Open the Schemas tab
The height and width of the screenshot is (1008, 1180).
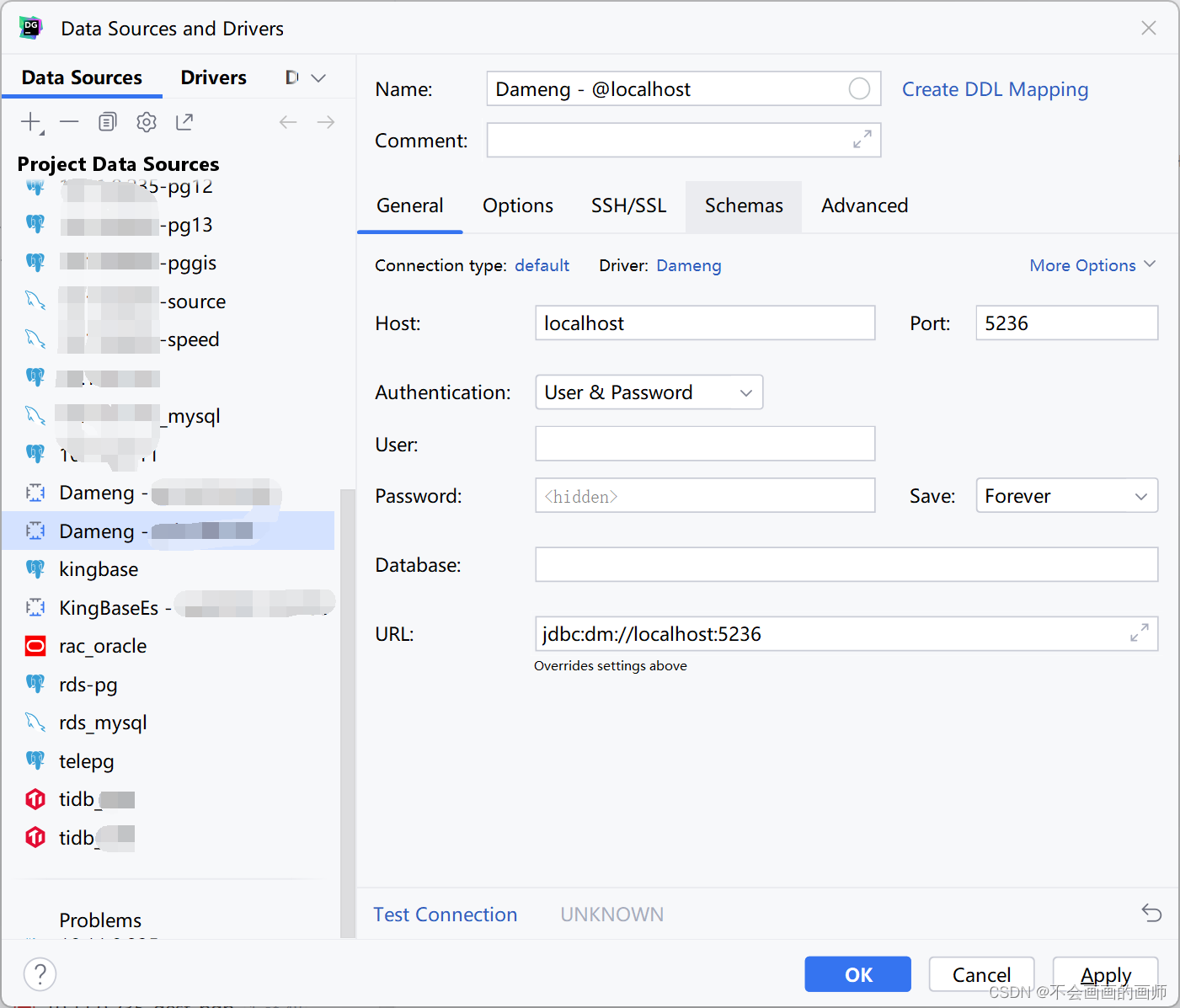744,206
